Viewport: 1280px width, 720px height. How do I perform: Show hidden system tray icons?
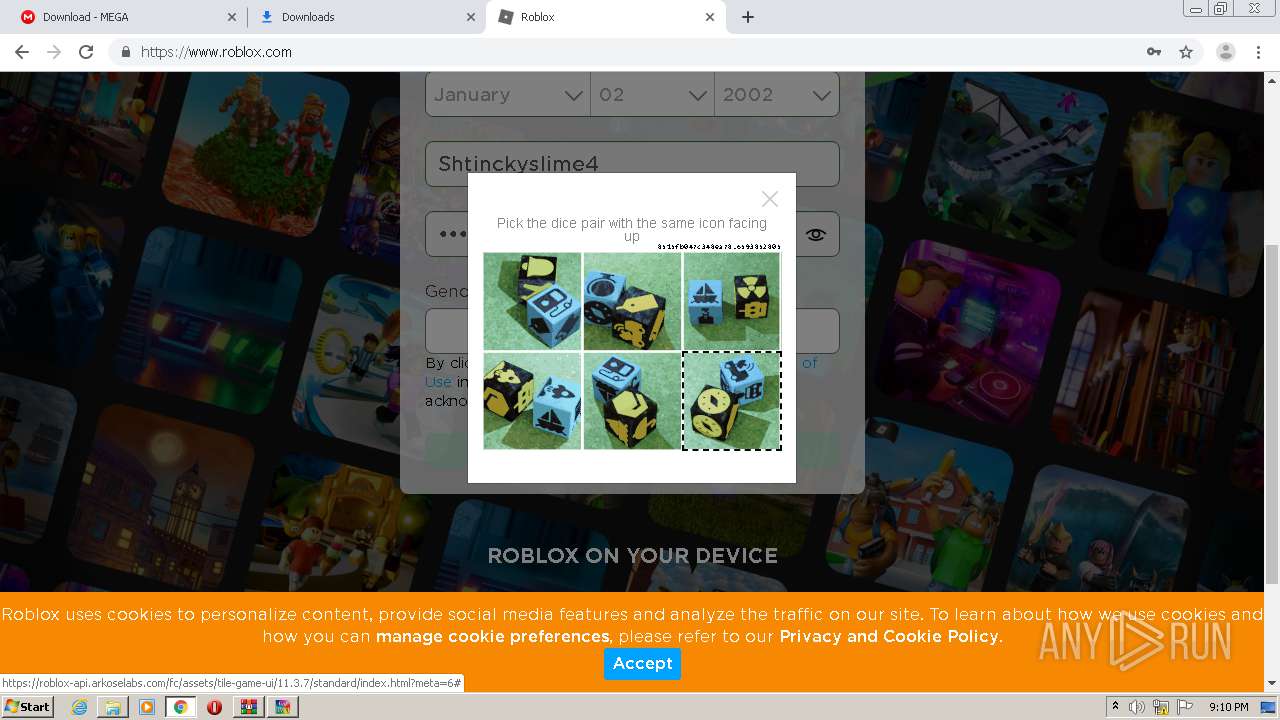1115,707
